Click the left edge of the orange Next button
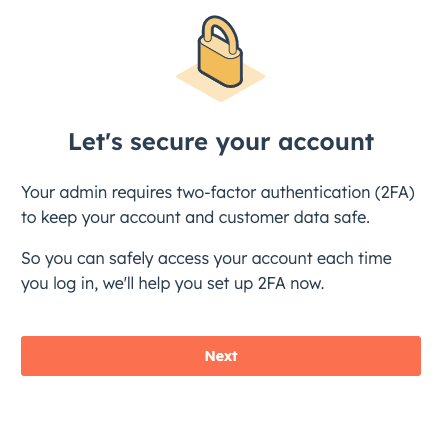Screen dimensions: 447x421 [25, 356]
